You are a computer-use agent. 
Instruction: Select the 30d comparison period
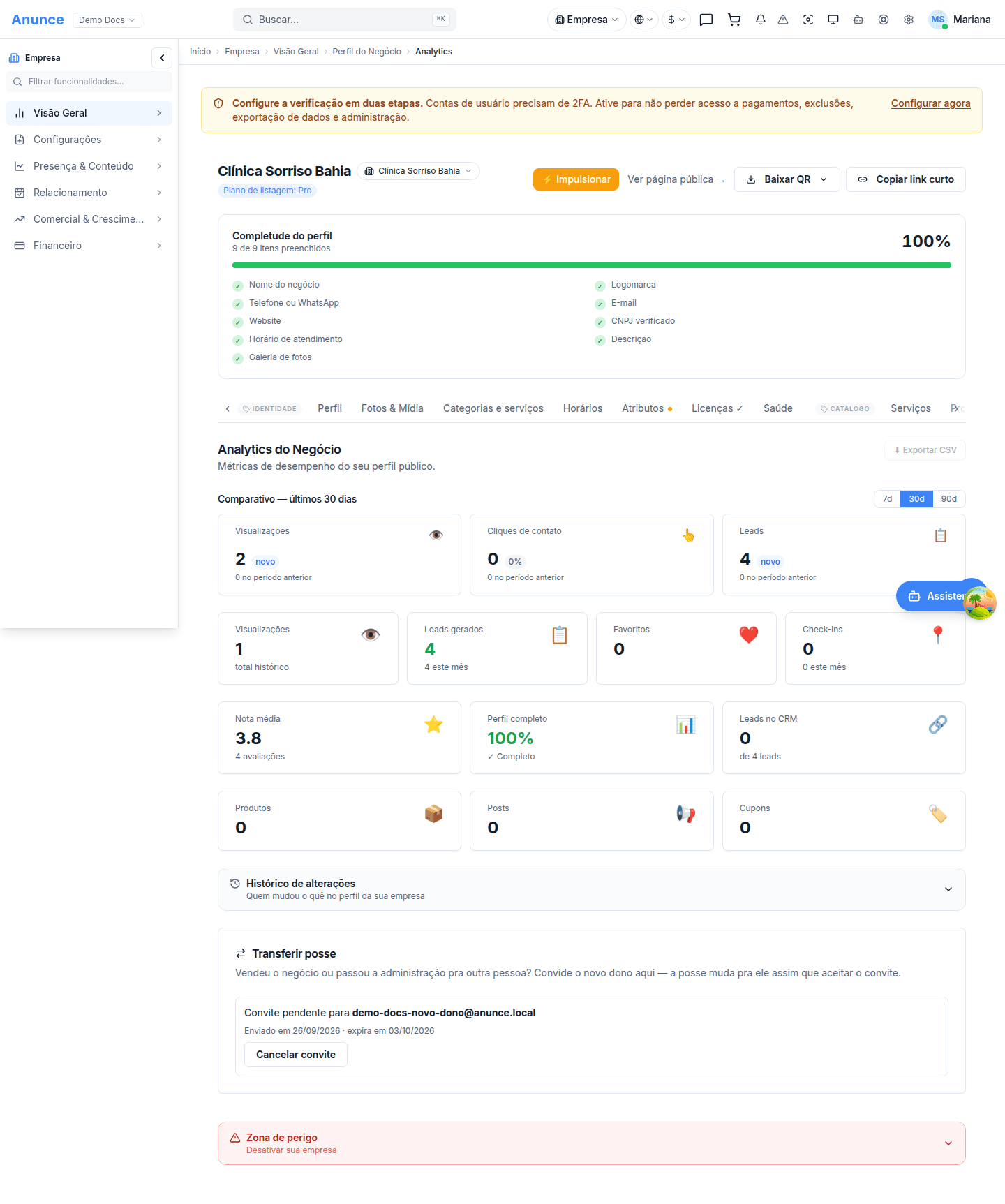coord(916,499)
